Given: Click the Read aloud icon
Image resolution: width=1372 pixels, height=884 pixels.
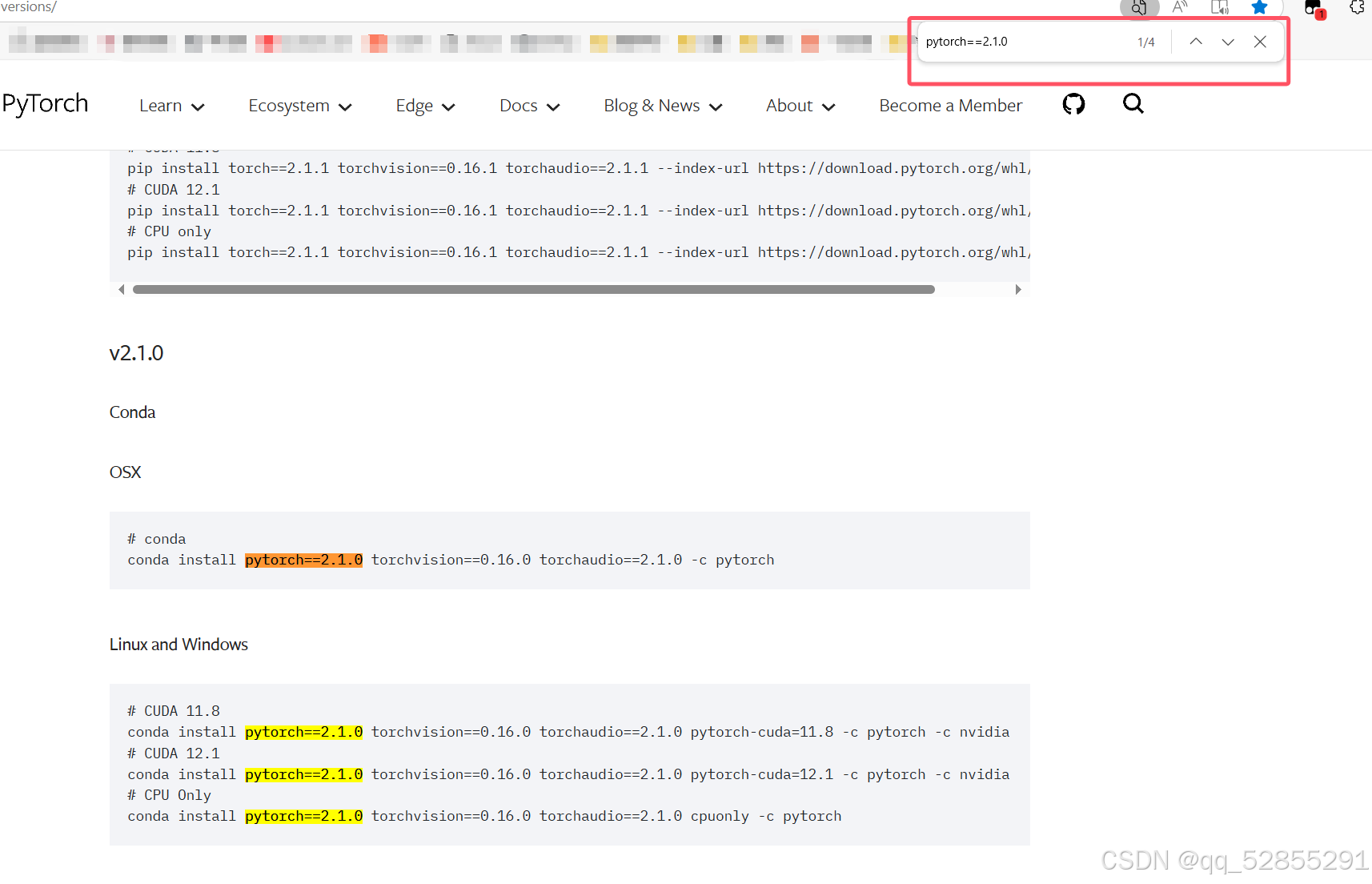Looking at the screenshot, I should [1180, 7].
